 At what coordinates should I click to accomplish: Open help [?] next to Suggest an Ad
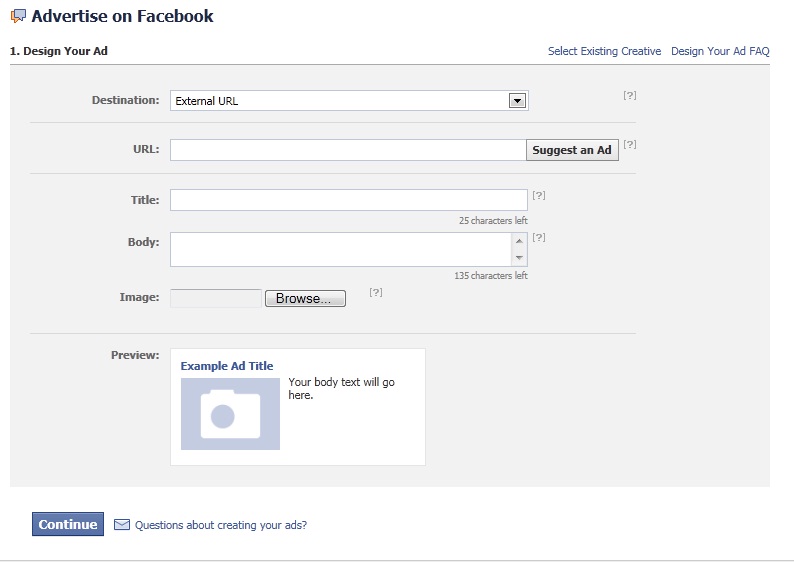click(x=629, y=144)
